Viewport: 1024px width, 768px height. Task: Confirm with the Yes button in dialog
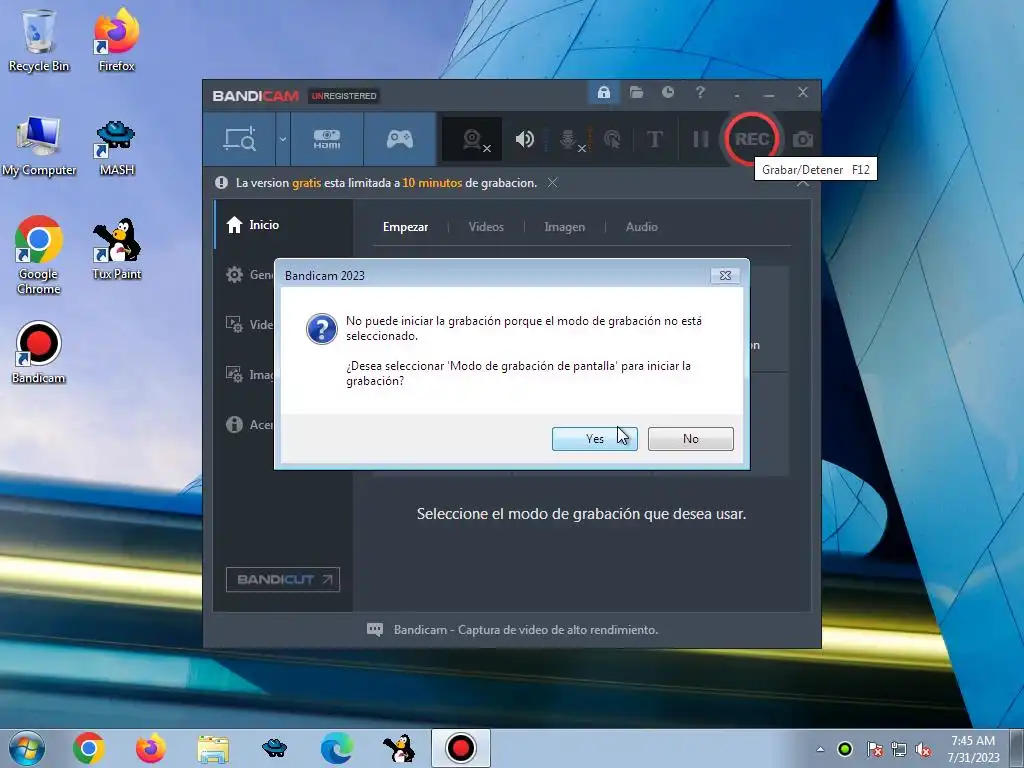[594, 438]
